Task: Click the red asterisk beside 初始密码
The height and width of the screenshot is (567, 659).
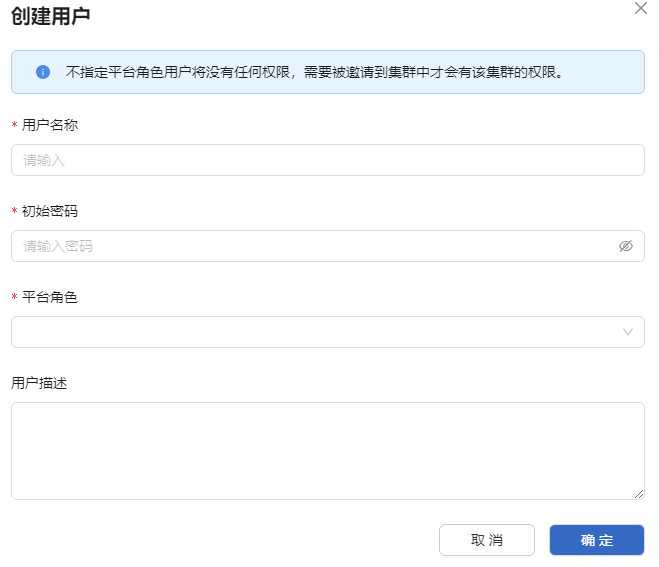Action: coord(14,212)
